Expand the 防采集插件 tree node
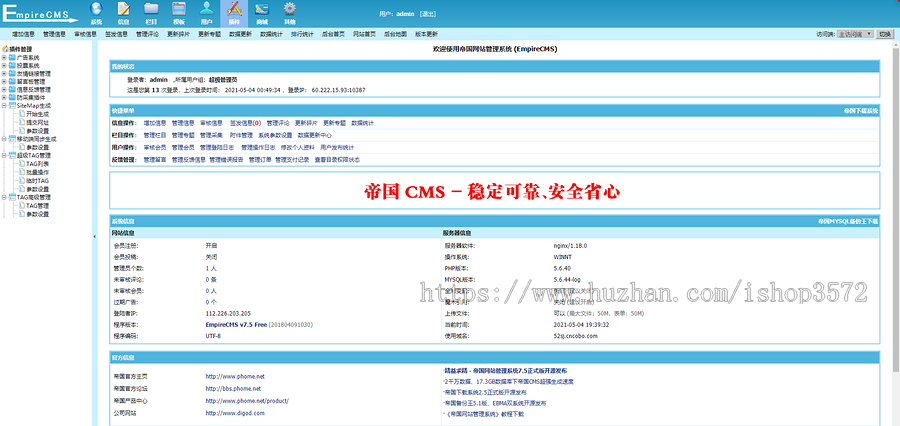The width and height of the screenshot is (900, 426). click(5, 98)
